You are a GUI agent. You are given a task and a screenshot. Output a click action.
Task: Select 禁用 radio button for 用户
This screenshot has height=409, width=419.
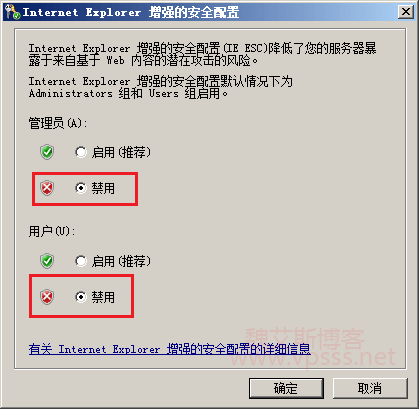pyautogui.click(x=81, y=297)
